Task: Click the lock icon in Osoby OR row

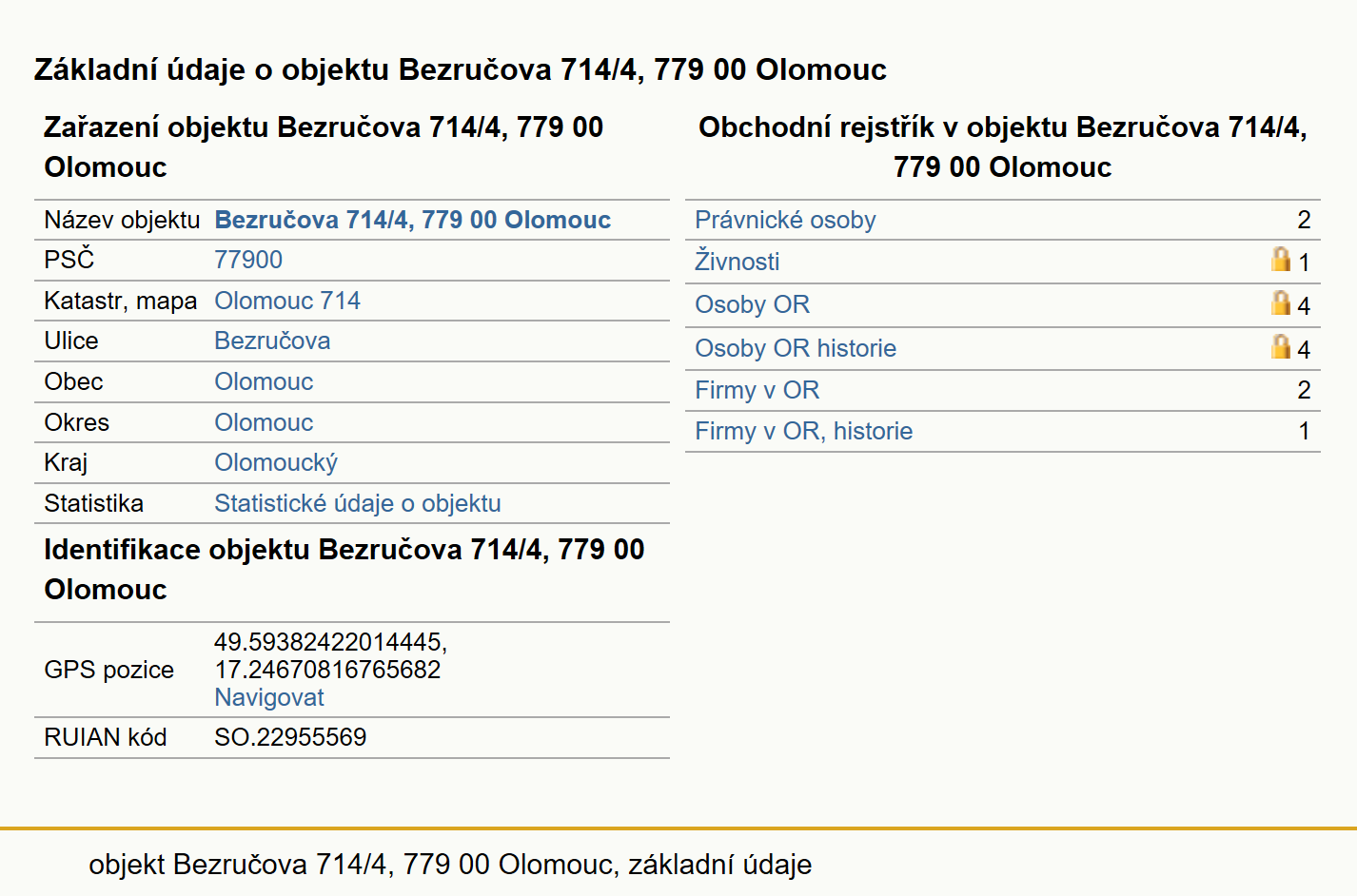Action: tap(1281, 303)
